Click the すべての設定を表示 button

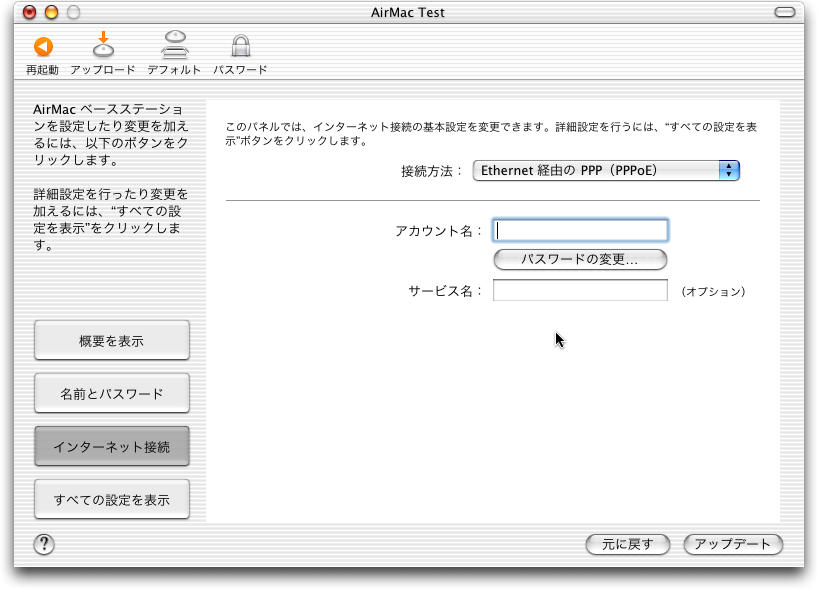pos(111,500)
